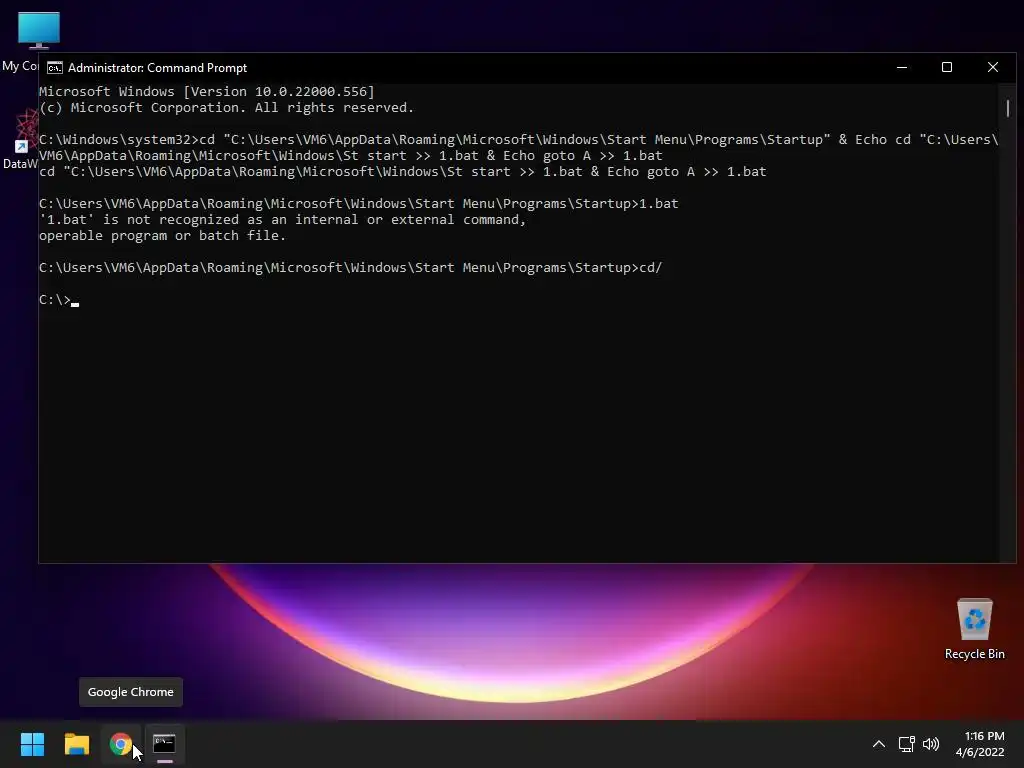Minimize the Command Prompt window
1024x768 pixels.
[x=902, y=67]
